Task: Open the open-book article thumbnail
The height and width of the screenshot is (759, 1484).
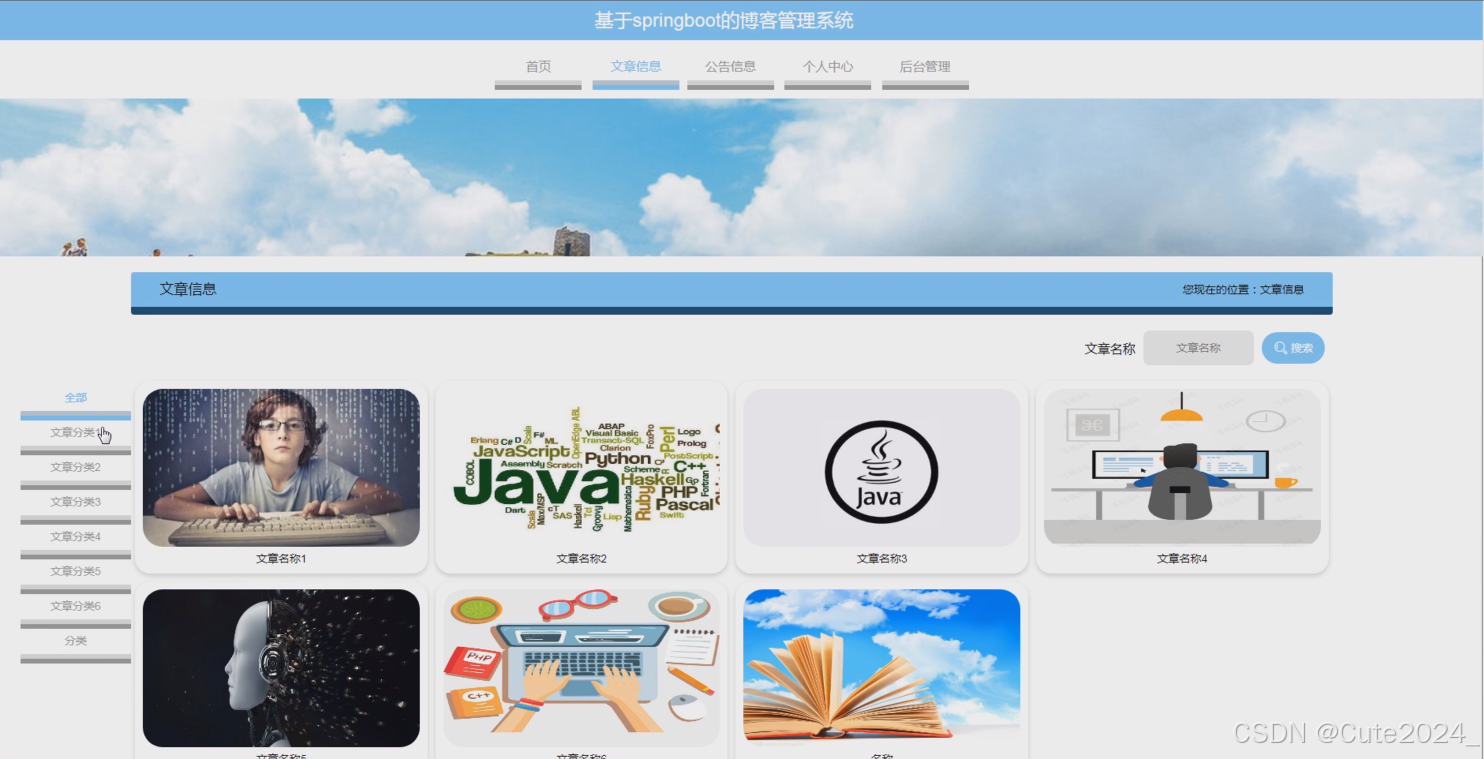Action: pyautogui.click(x=882, y=667)
